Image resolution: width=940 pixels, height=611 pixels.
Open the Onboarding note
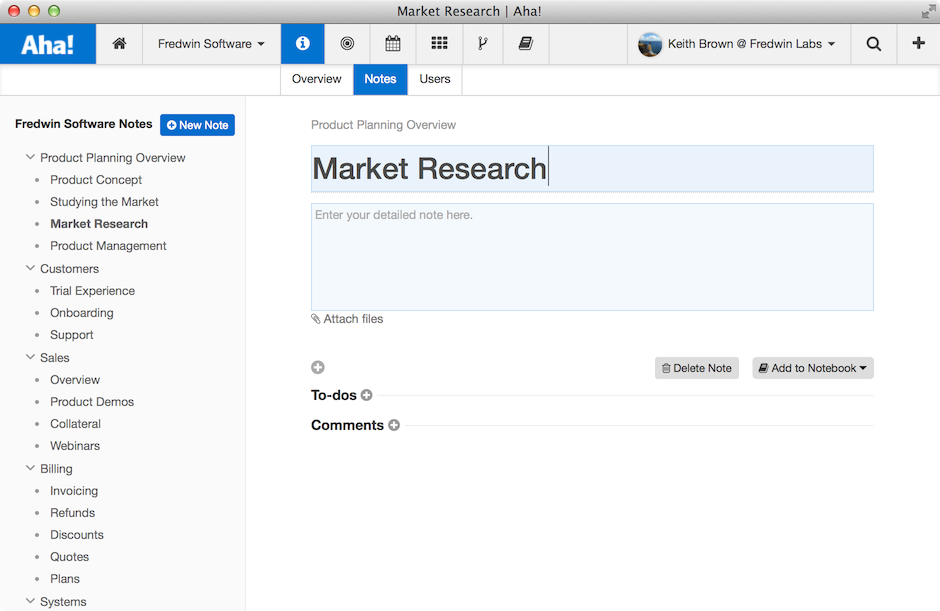click(82, 313)
